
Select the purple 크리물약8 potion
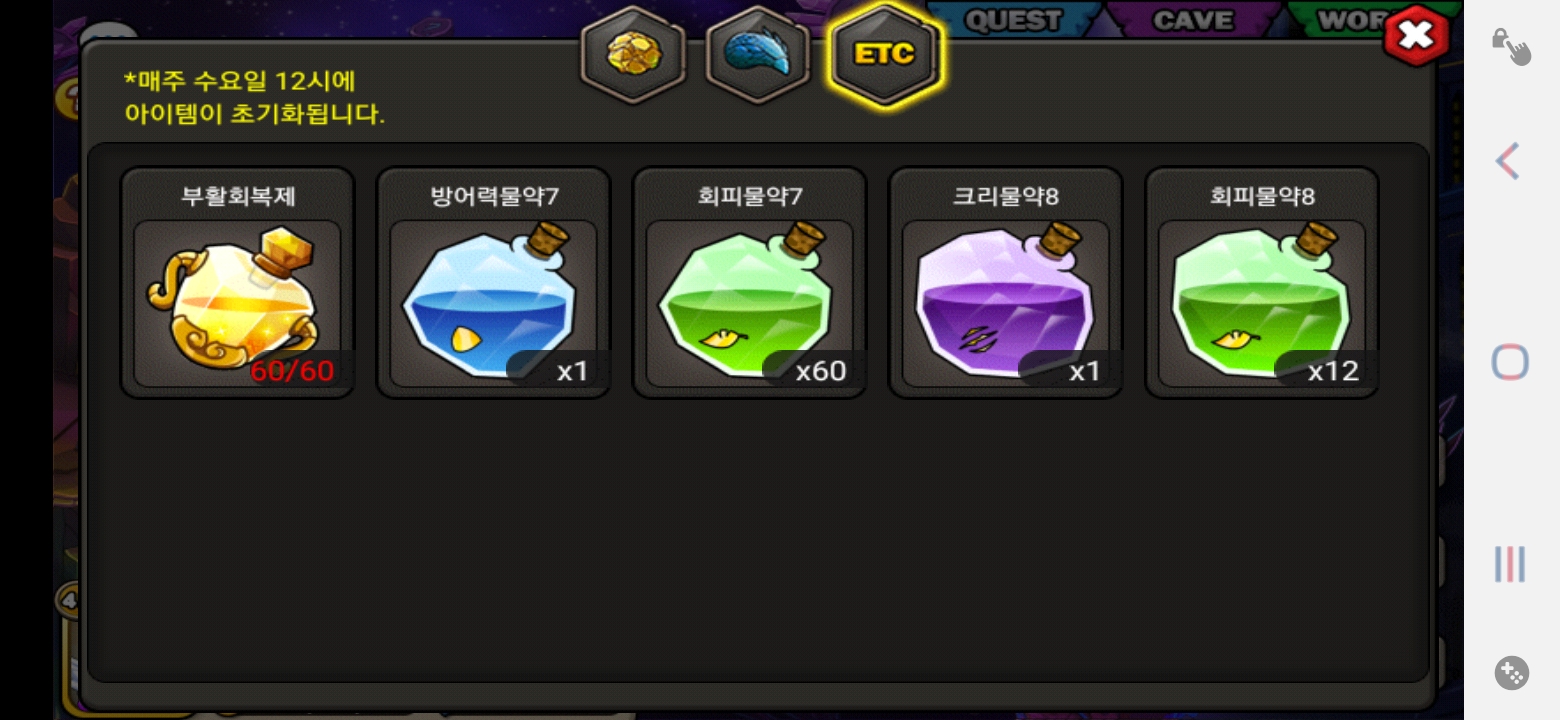(x=1005, y=302)
